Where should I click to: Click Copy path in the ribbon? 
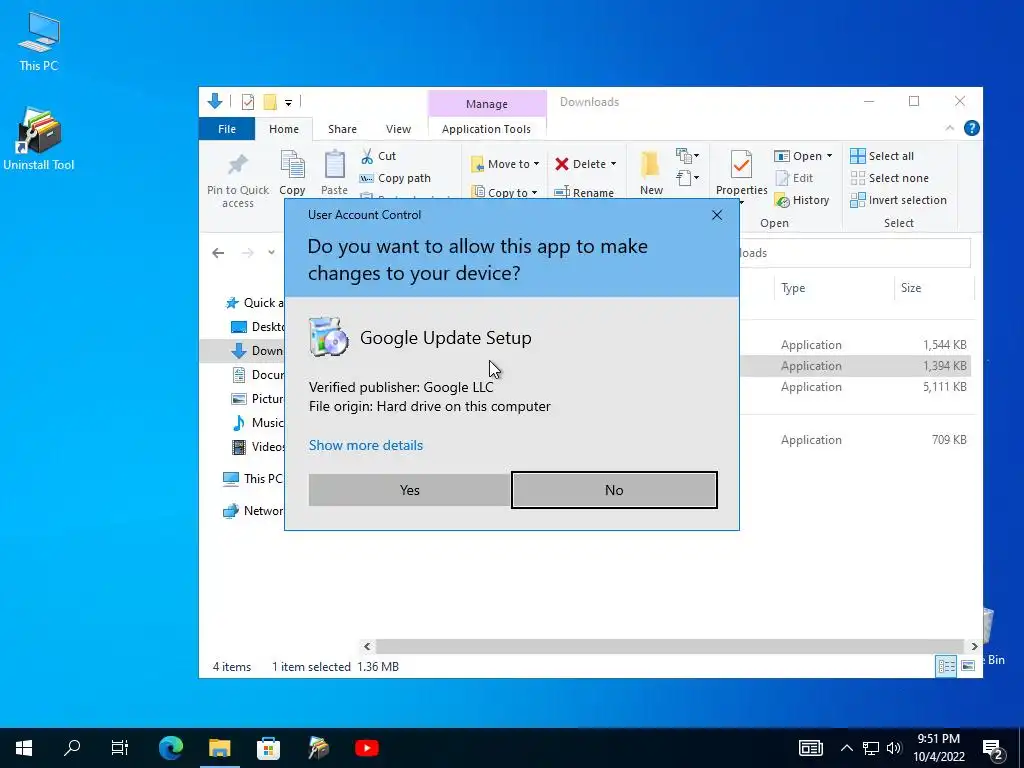395,178
